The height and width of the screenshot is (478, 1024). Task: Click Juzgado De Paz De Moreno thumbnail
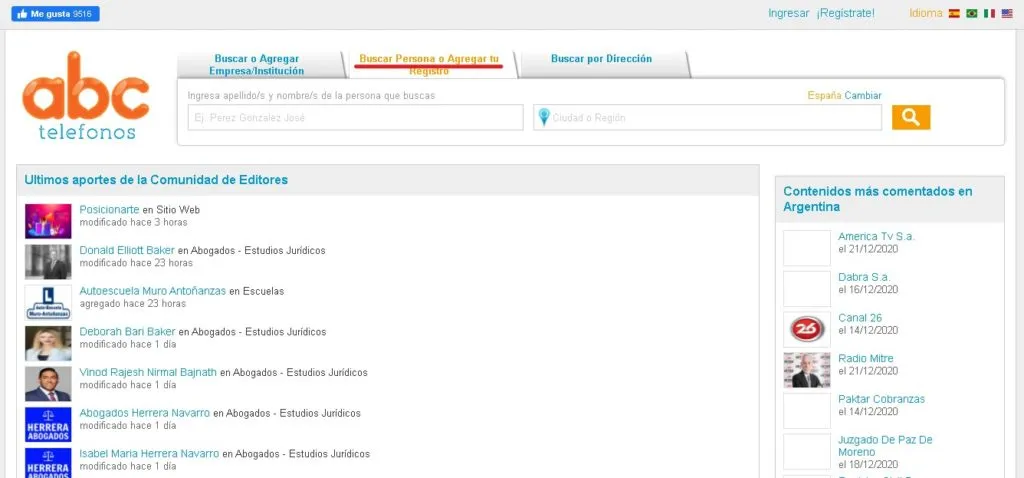(x=807, y=451)
